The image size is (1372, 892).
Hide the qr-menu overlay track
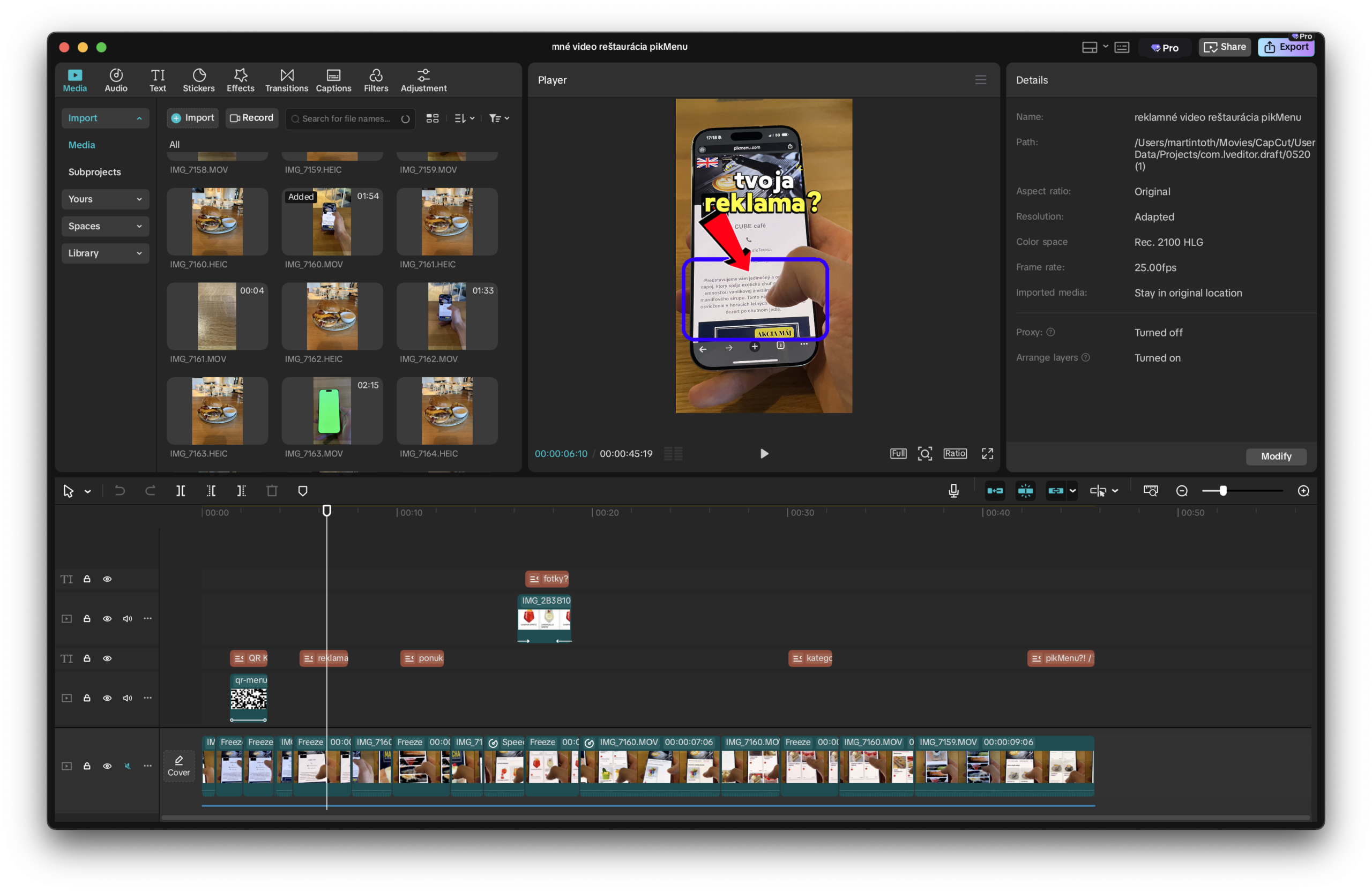[x=107, y=699]
